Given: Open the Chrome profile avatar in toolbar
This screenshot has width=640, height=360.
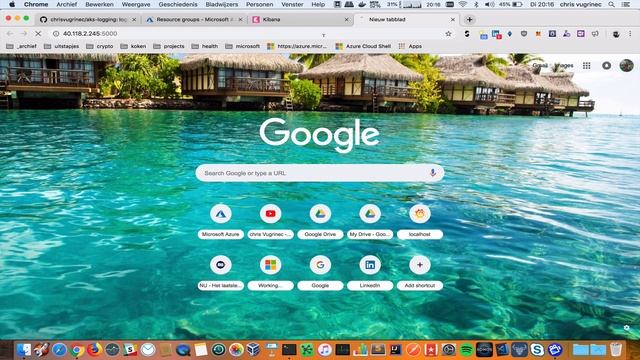Looking at the screenshot, I should pyautogui.click(x=616, y=34).
